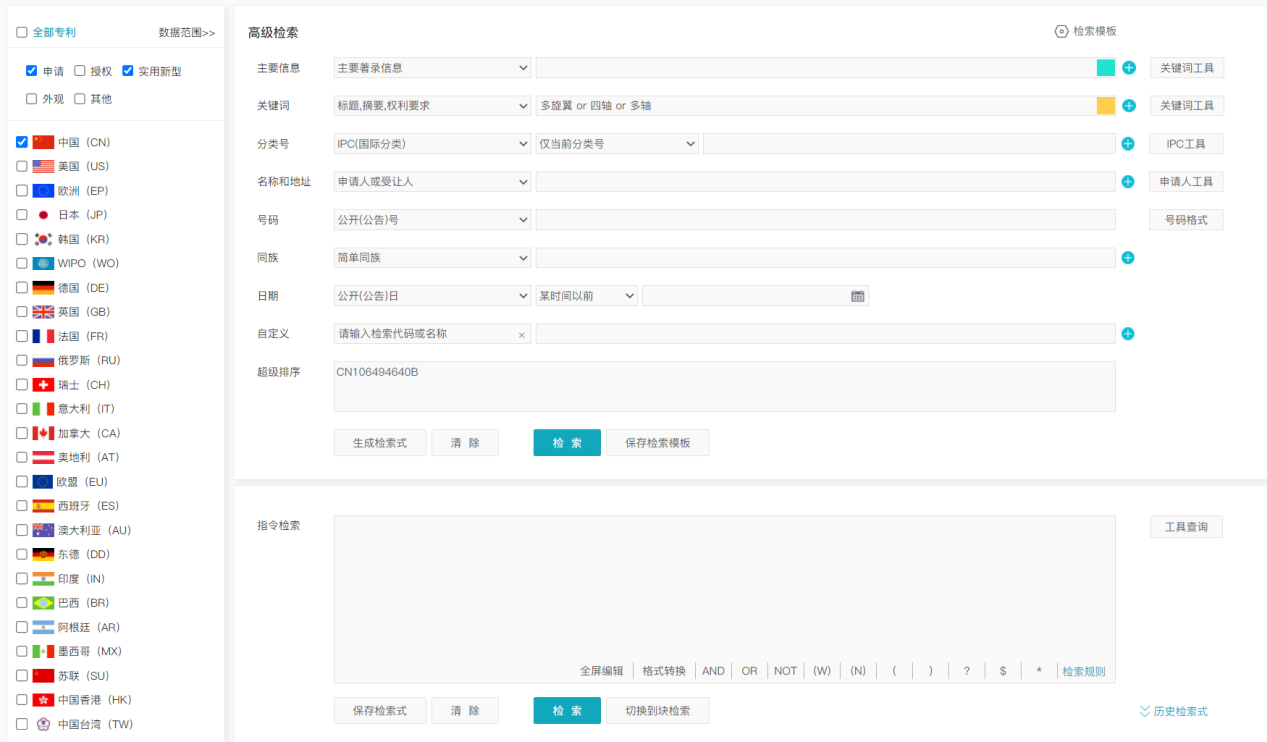Clear 自定义 code box with x icon

521,335
